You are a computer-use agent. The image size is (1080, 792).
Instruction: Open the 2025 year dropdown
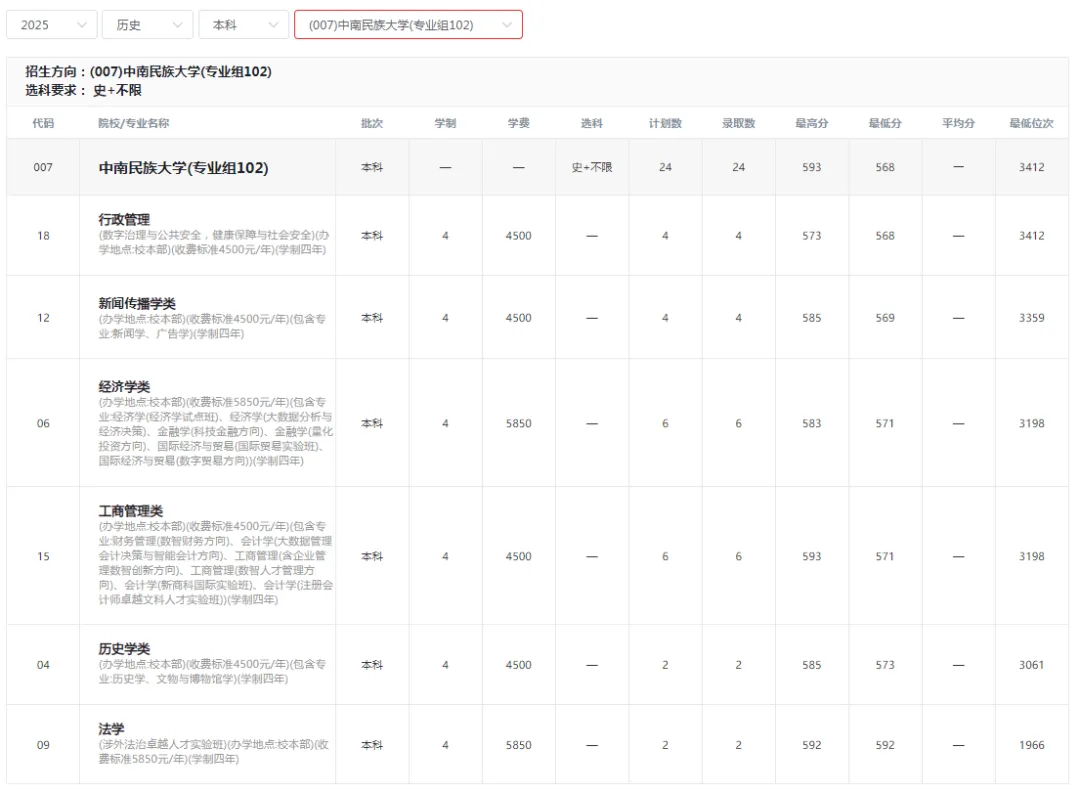(x=51, y=25)
